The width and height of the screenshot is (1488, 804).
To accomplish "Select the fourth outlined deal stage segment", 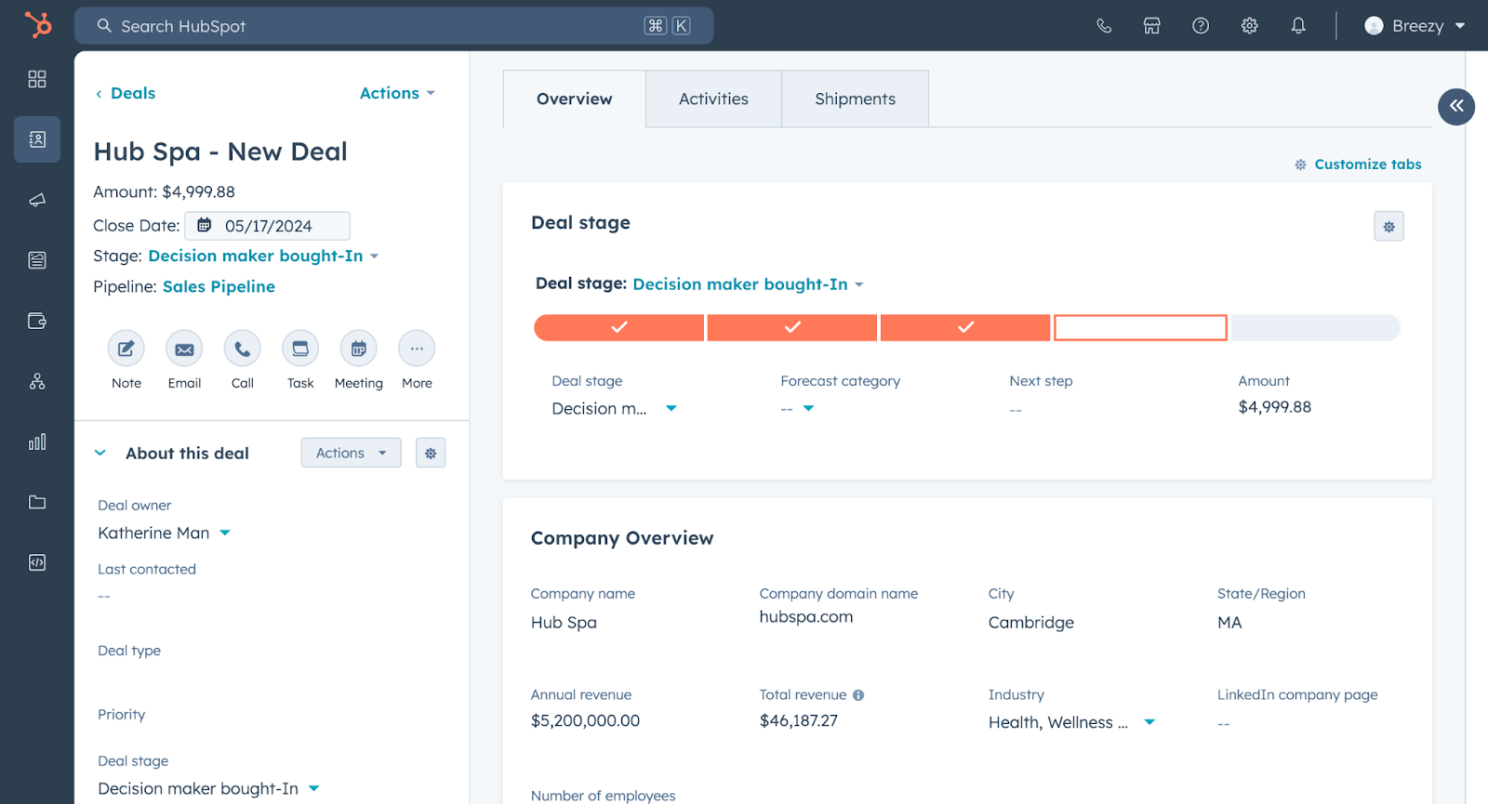I will [x=1140, y=328].
